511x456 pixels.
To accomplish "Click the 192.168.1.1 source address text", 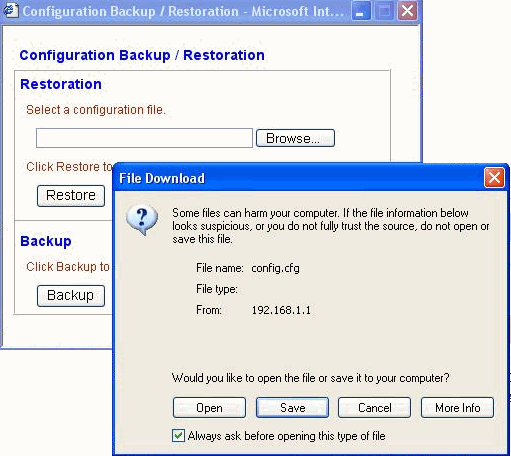I will coord(281,310).
